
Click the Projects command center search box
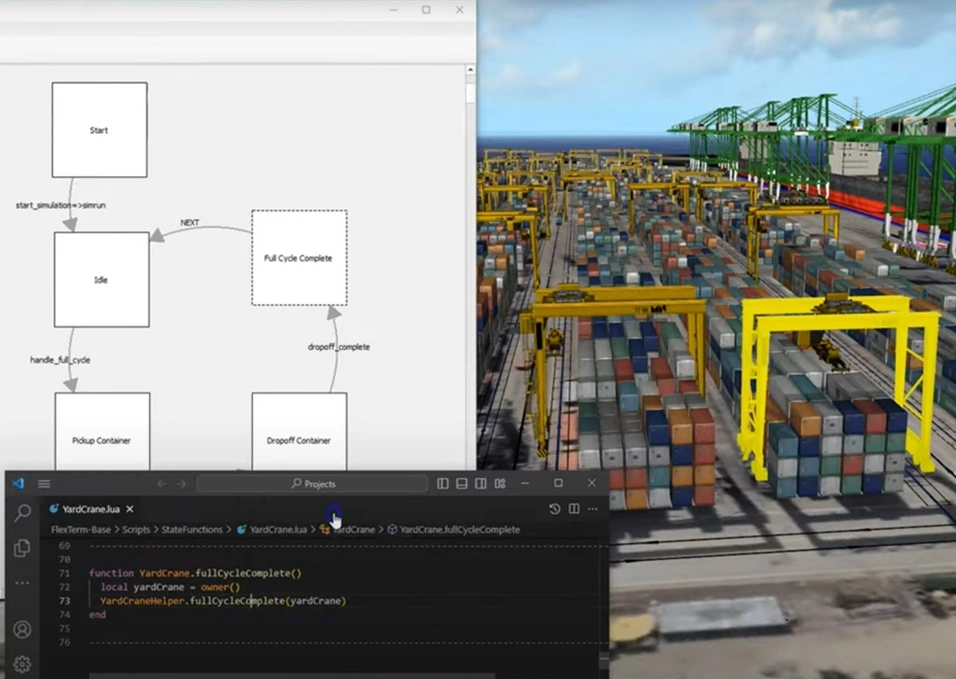point(312,484)
